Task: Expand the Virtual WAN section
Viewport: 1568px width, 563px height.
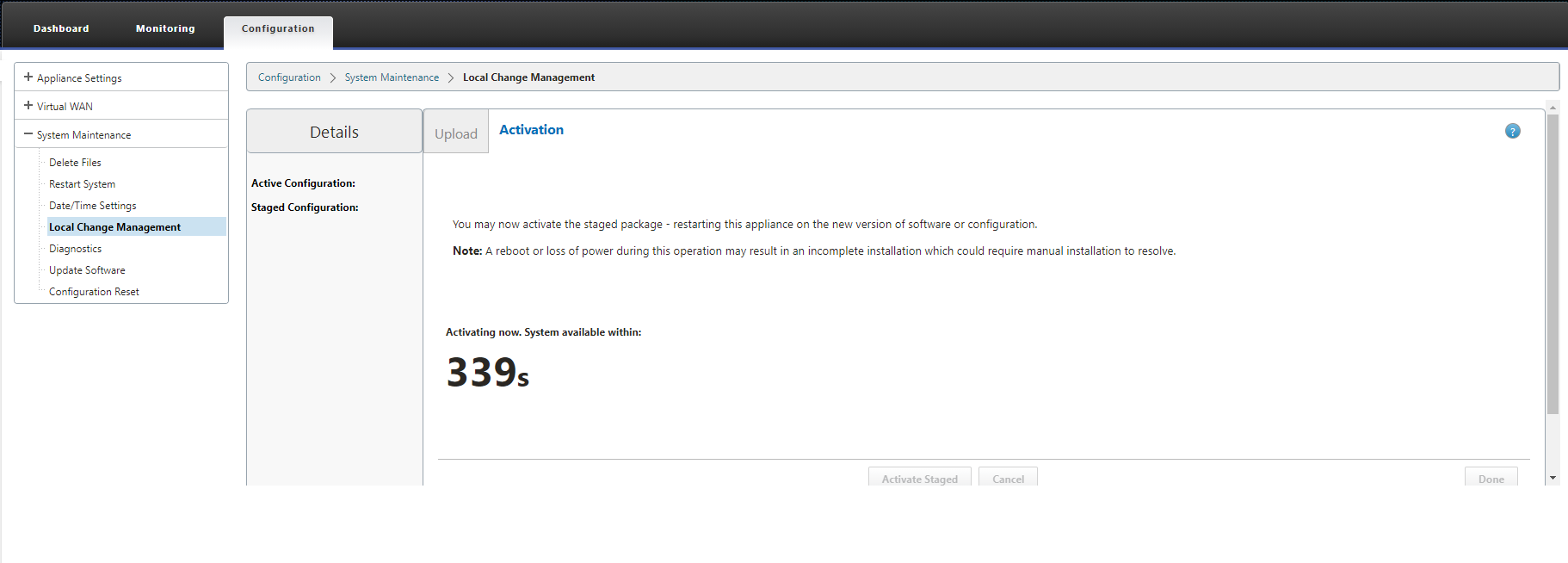Action: click(28, 106)
